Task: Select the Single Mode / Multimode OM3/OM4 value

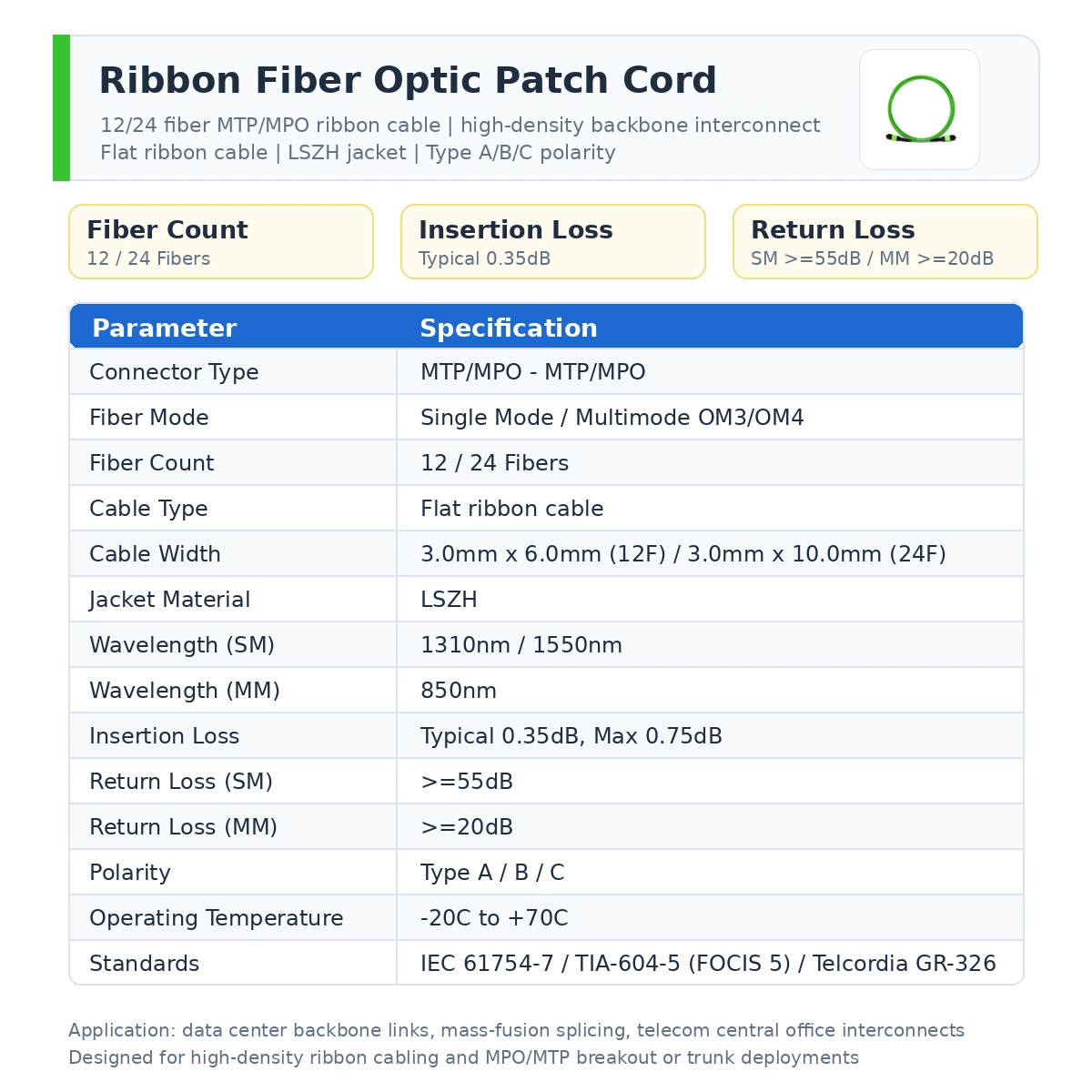Action: (612, 418)
